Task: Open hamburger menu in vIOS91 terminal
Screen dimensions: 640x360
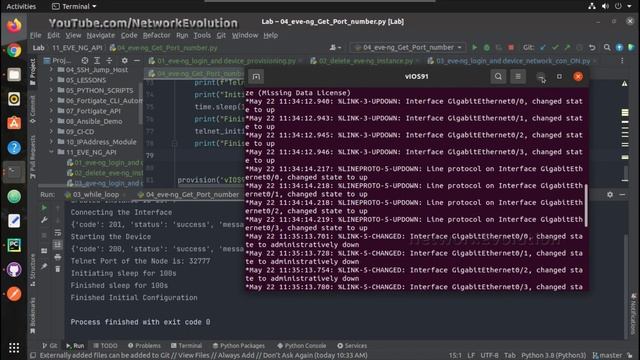Action: 518,76
